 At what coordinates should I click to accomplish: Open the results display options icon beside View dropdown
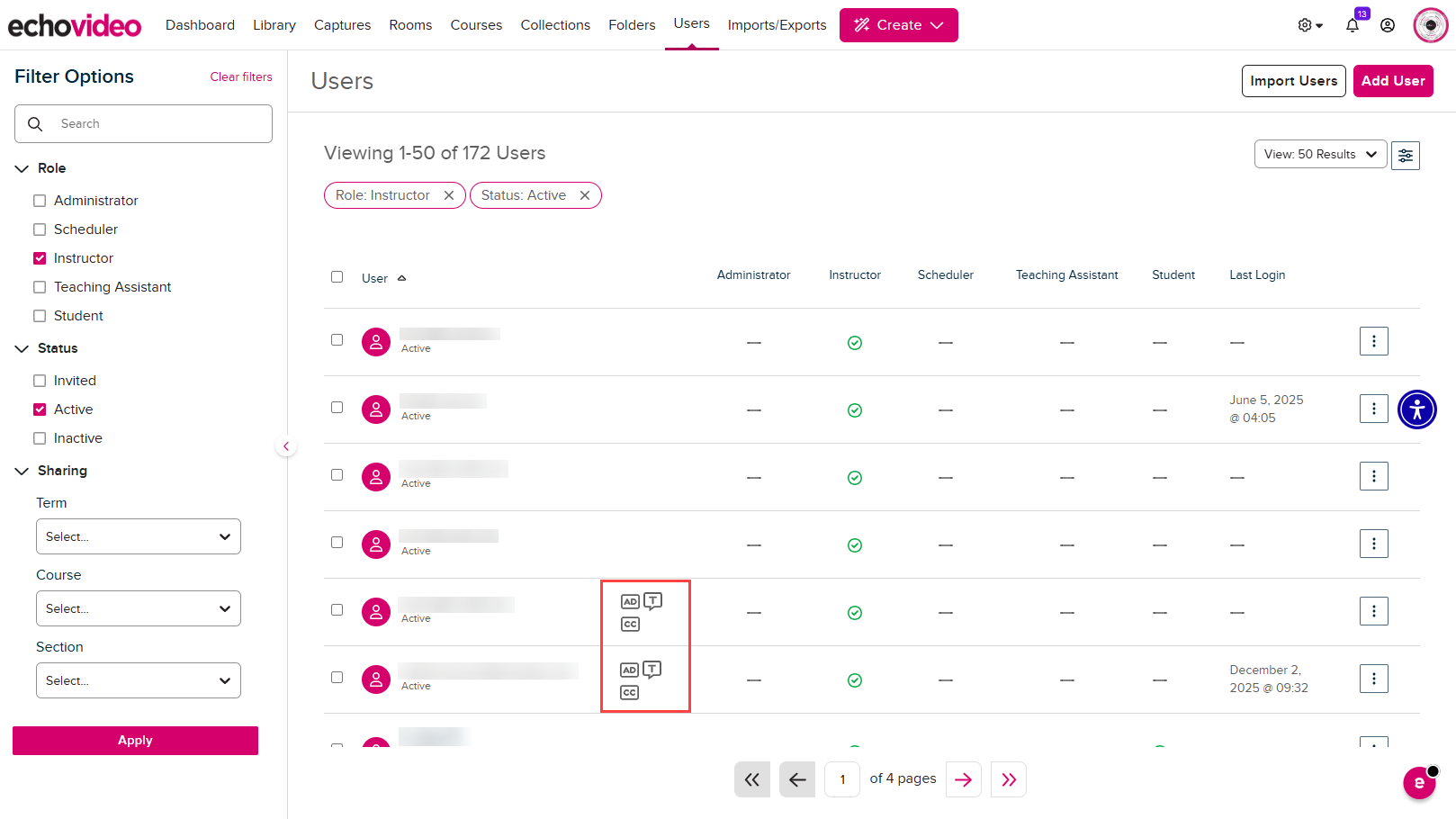[1406, 154]
